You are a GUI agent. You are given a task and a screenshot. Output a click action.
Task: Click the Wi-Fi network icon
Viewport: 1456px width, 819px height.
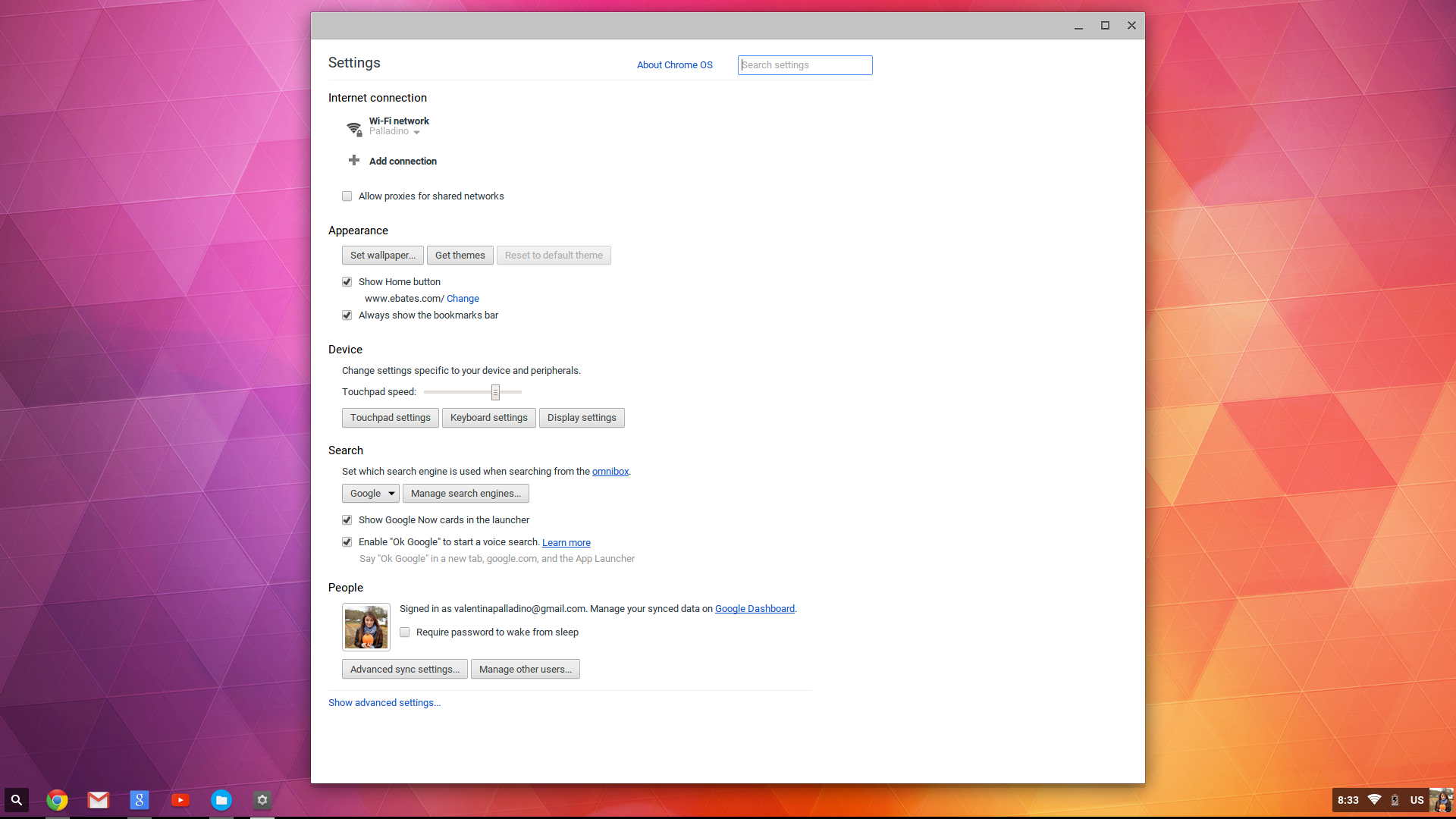click(x=353, y=129)
